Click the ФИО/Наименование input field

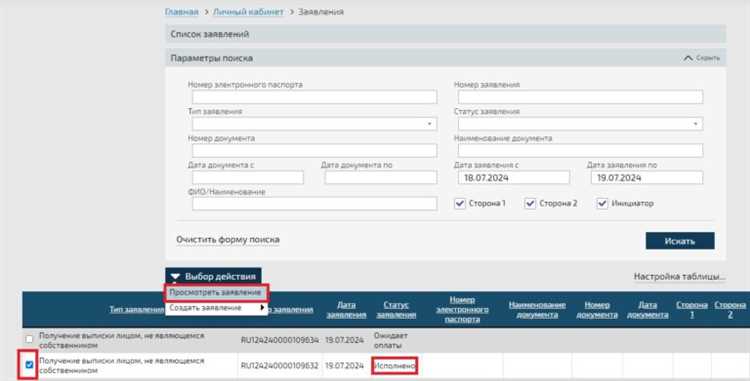(314, 204)
